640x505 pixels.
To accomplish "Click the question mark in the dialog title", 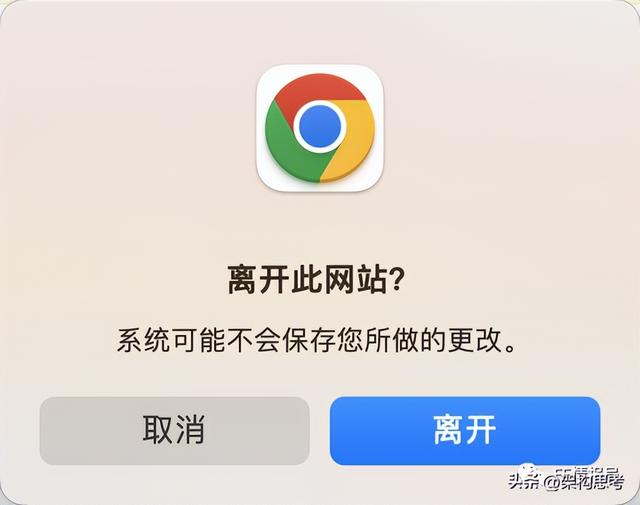I will (395, 280).
